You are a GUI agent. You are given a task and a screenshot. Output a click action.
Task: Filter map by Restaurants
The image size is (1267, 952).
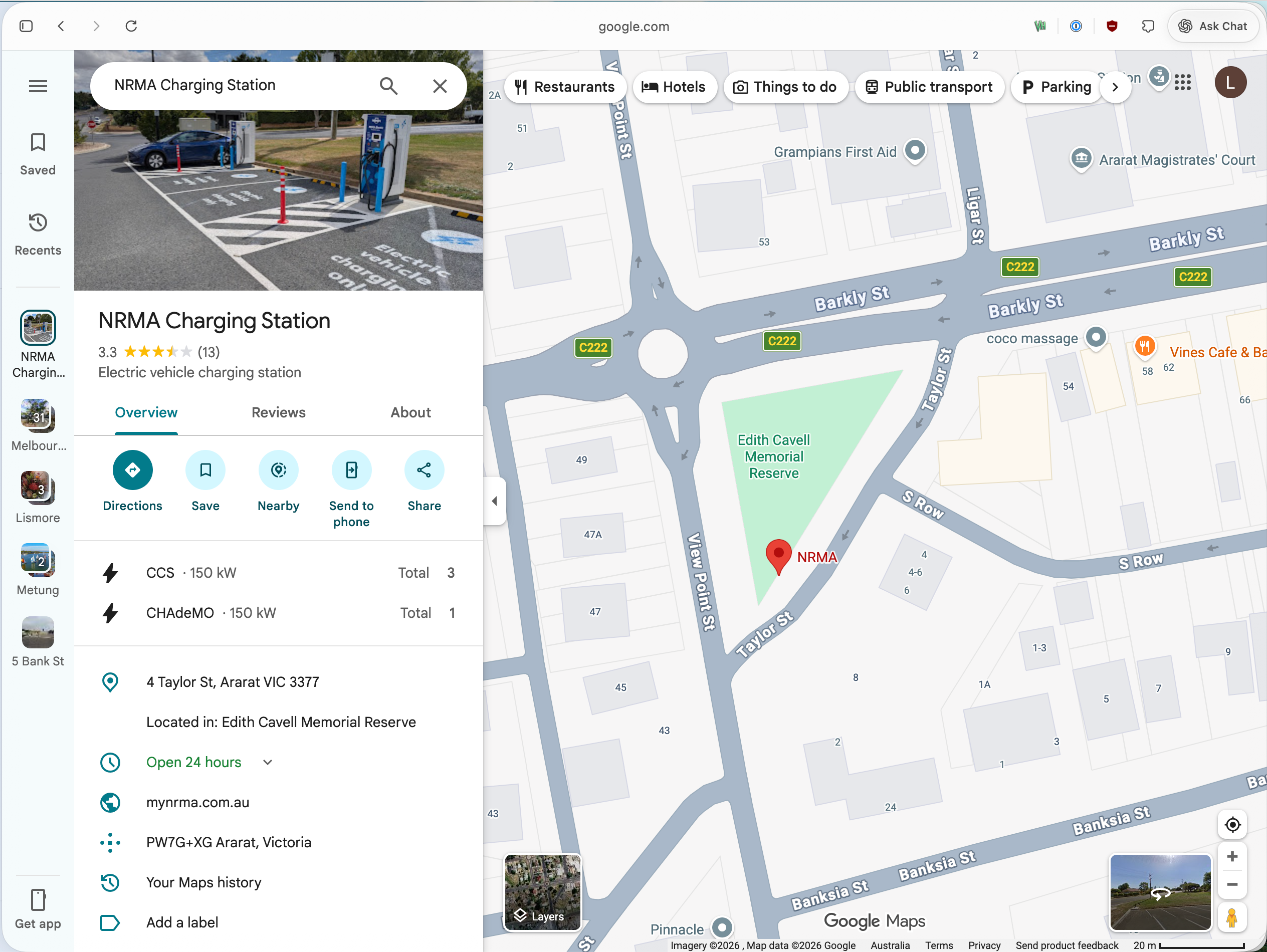(565, 87)
